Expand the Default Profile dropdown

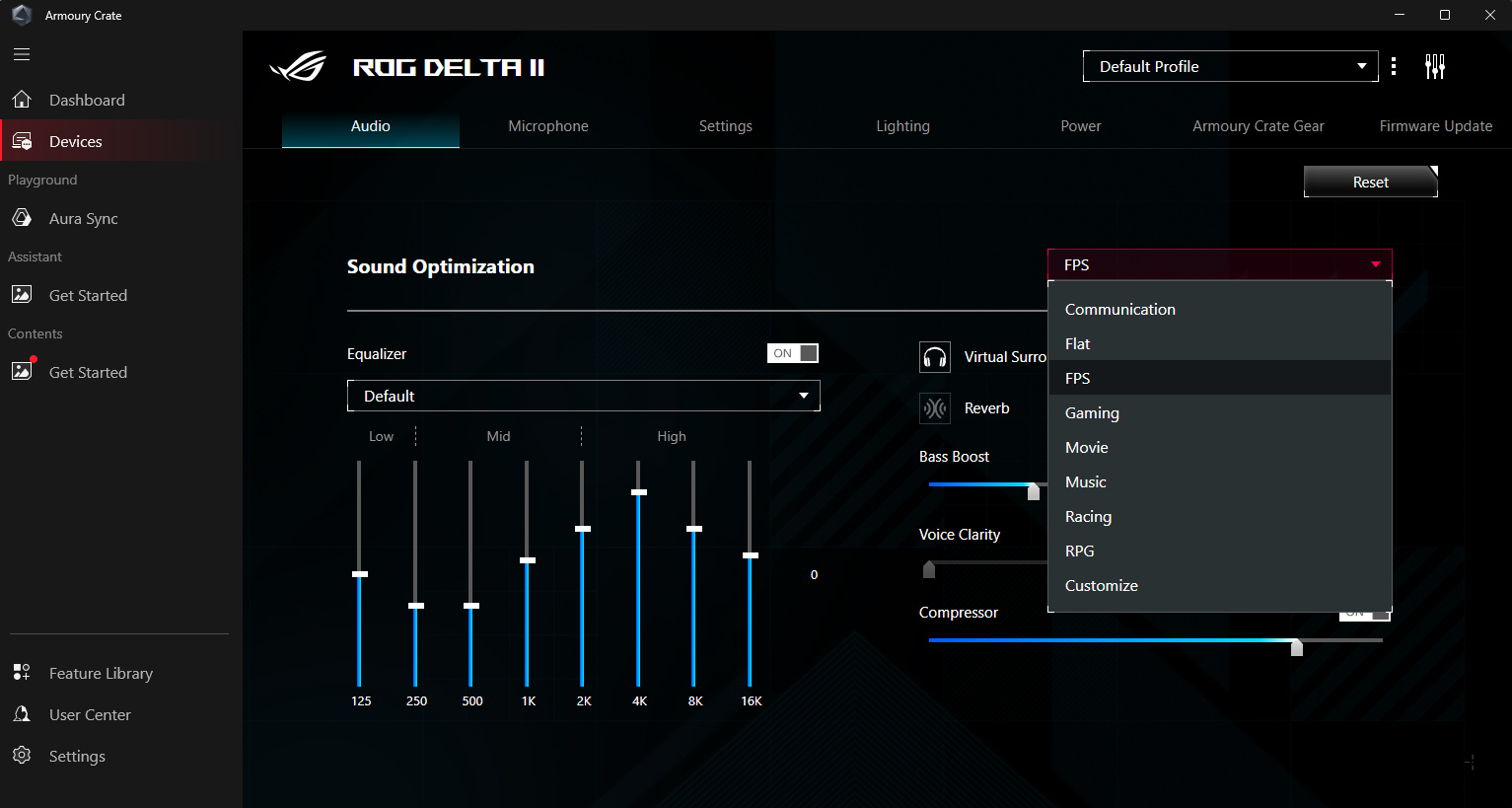[1230, 66]
